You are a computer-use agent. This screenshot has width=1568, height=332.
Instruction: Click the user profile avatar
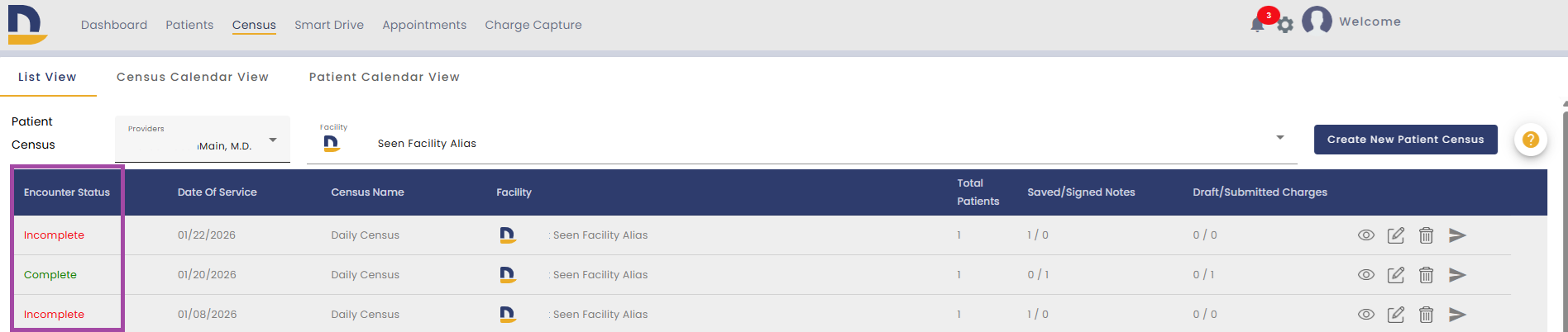(x=1317, y=21)
